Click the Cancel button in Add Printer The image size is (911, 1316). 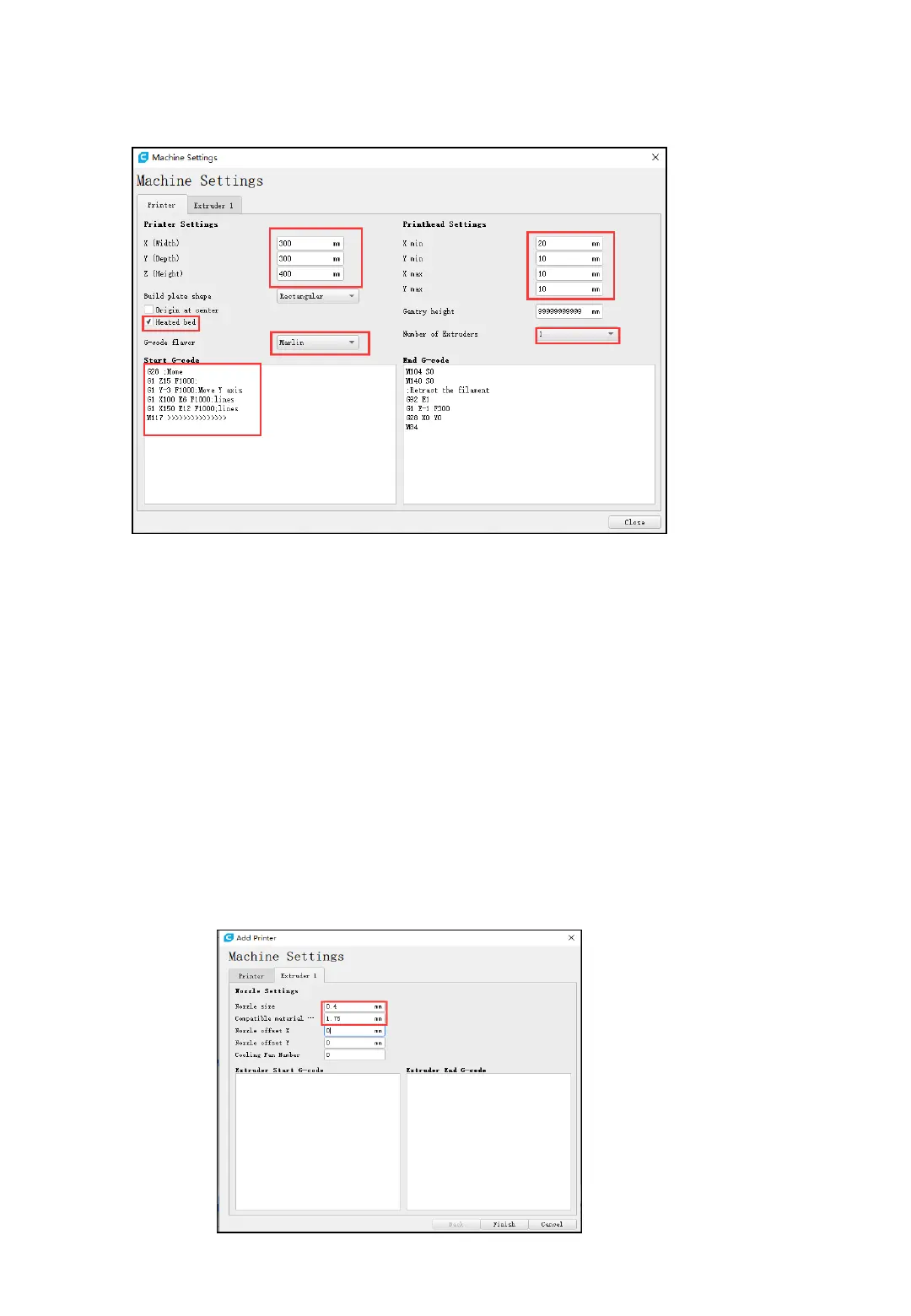pos(552,1224)
